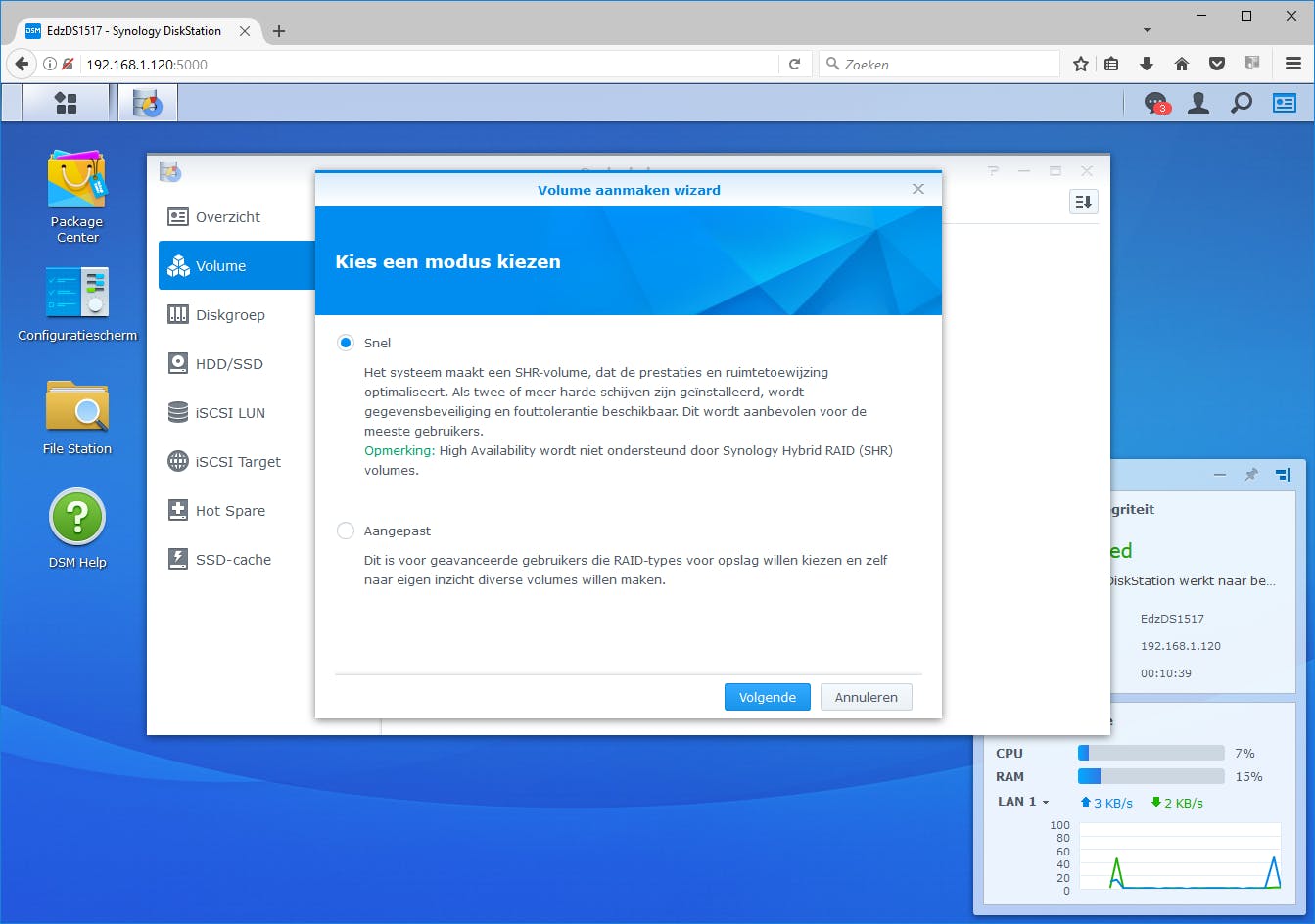
Task: Click the blocked-content icon in address bar
Action: pyautogui.click(x=68, y=64)
